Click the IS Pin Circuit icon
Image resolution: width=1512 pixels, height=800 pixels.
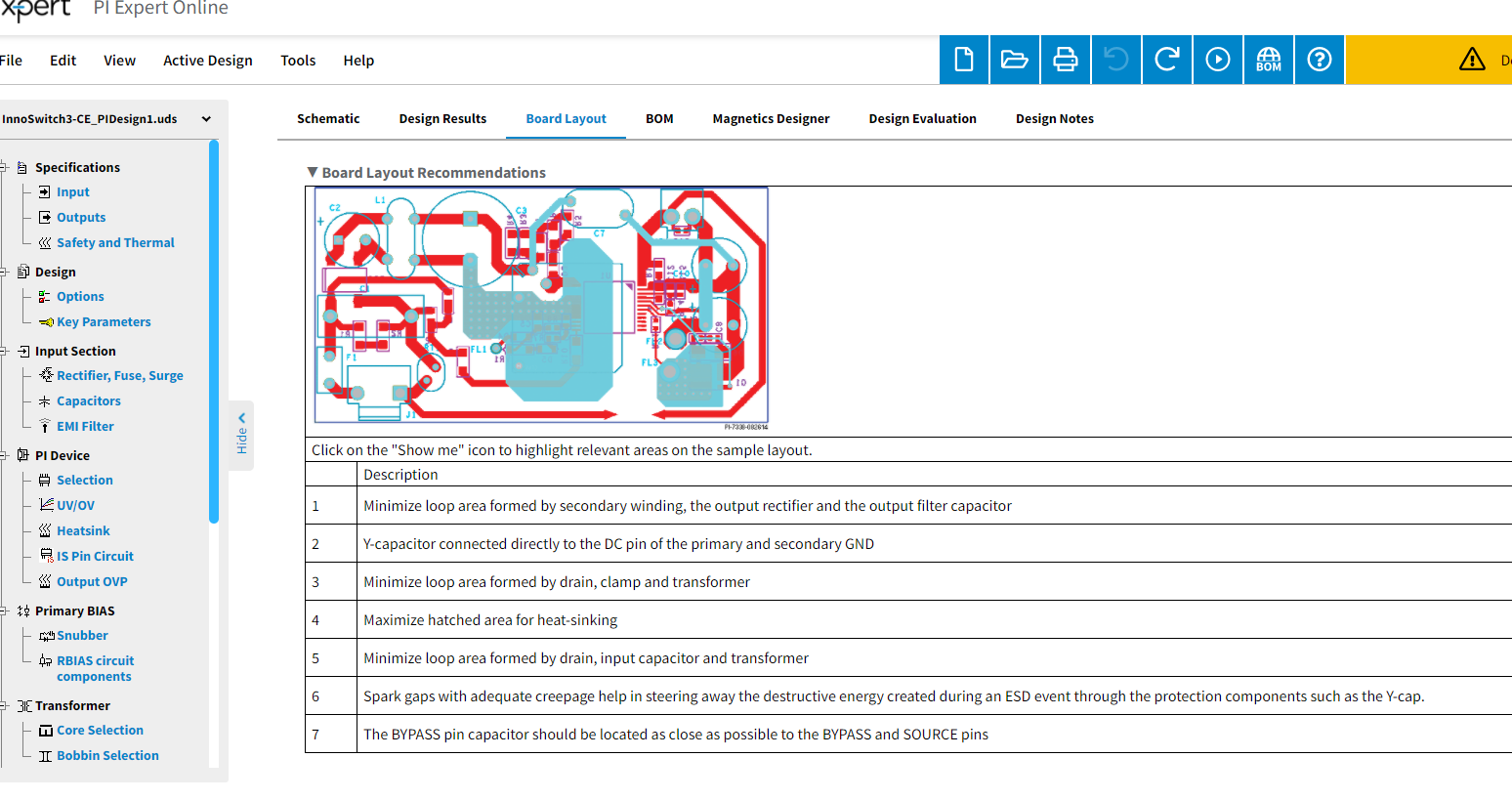pyautogui.click(x=47, y=557)
